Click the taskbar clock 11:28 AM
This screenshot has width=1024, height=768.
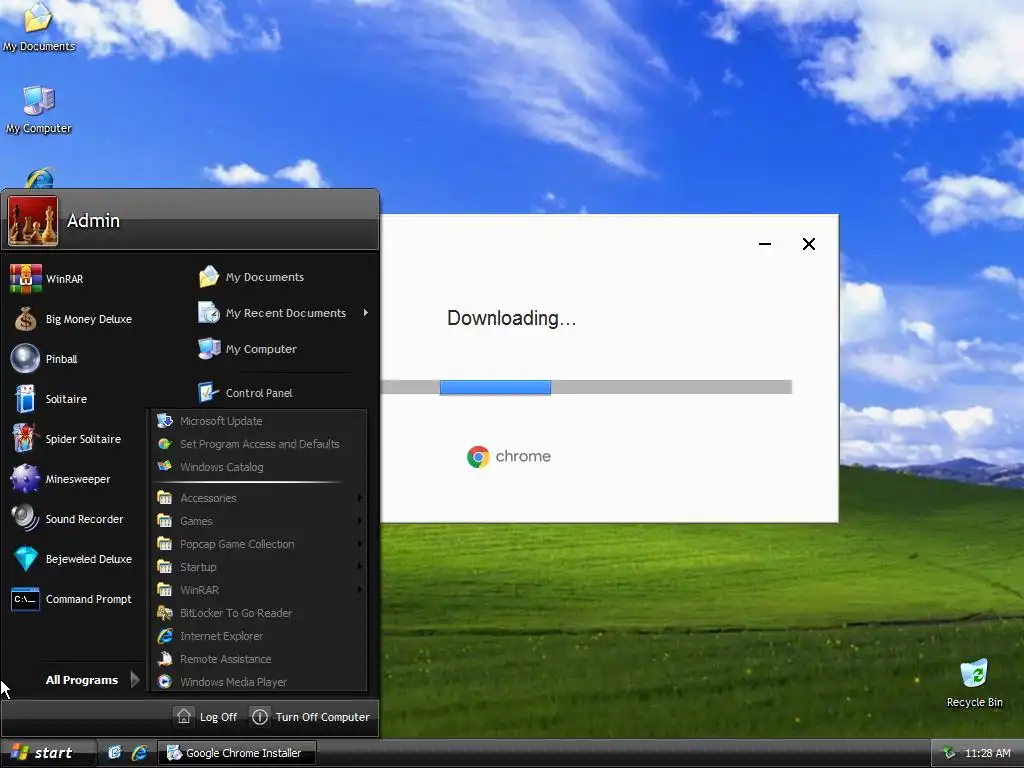click(x=987, y=753)
